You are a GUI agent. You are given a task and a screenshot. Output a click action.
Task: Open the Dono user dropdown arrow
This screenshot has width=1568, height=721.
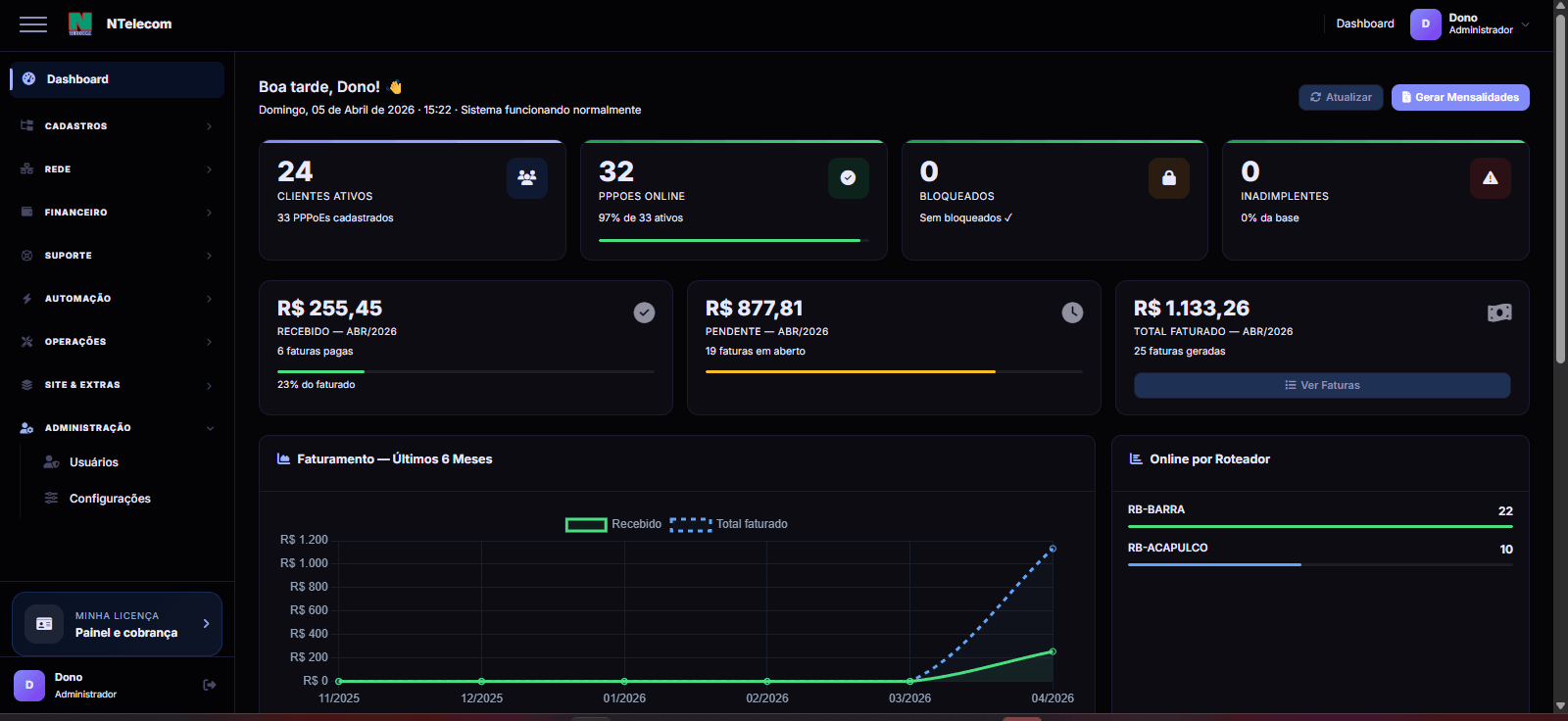click(x=1525, y=24)
